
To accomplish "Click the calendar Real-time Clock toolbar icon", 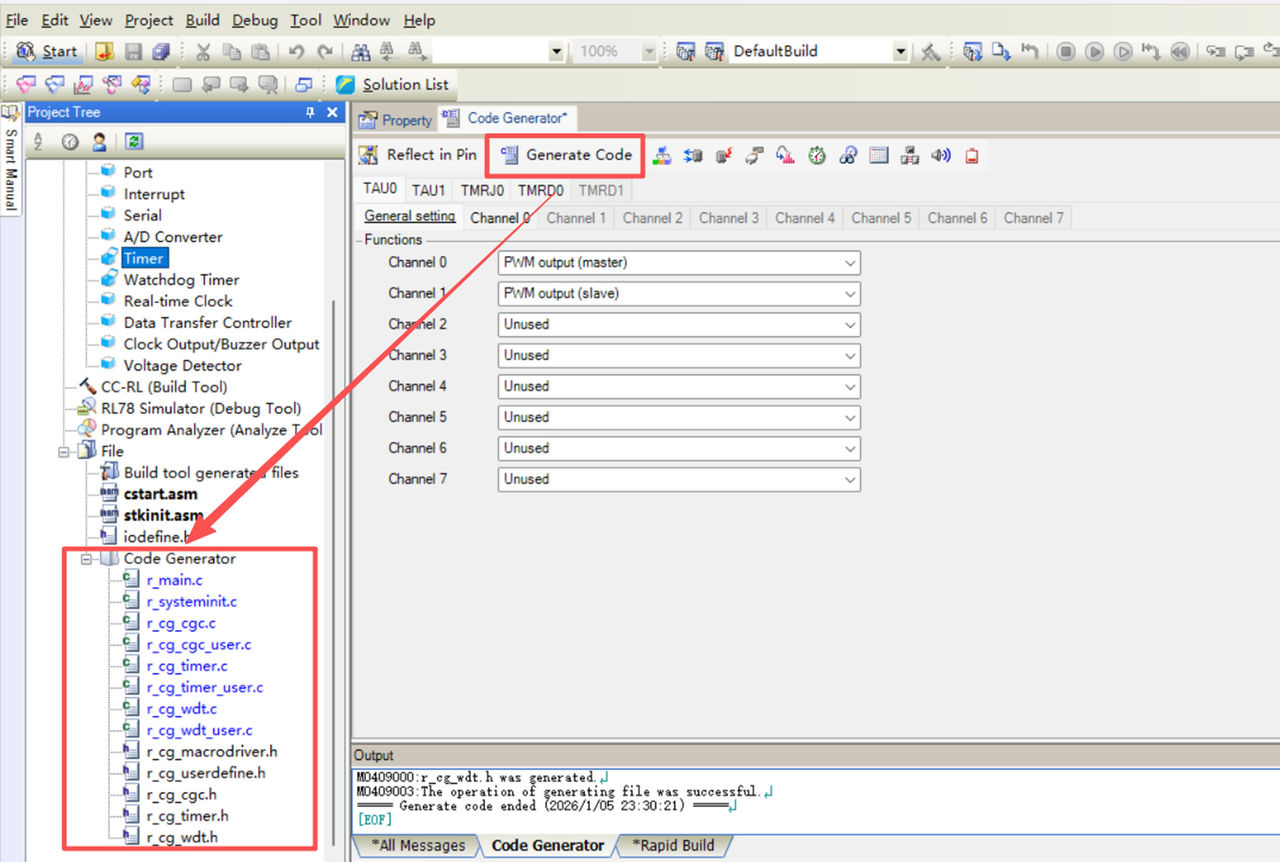I will [879, 155].
